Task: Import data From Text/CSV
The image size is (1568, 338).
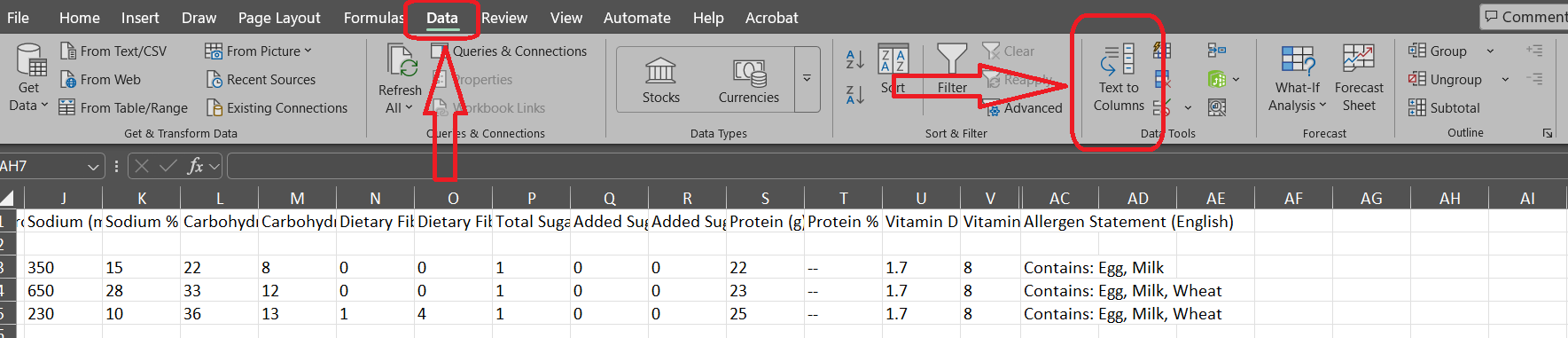Action: (113, 51)
